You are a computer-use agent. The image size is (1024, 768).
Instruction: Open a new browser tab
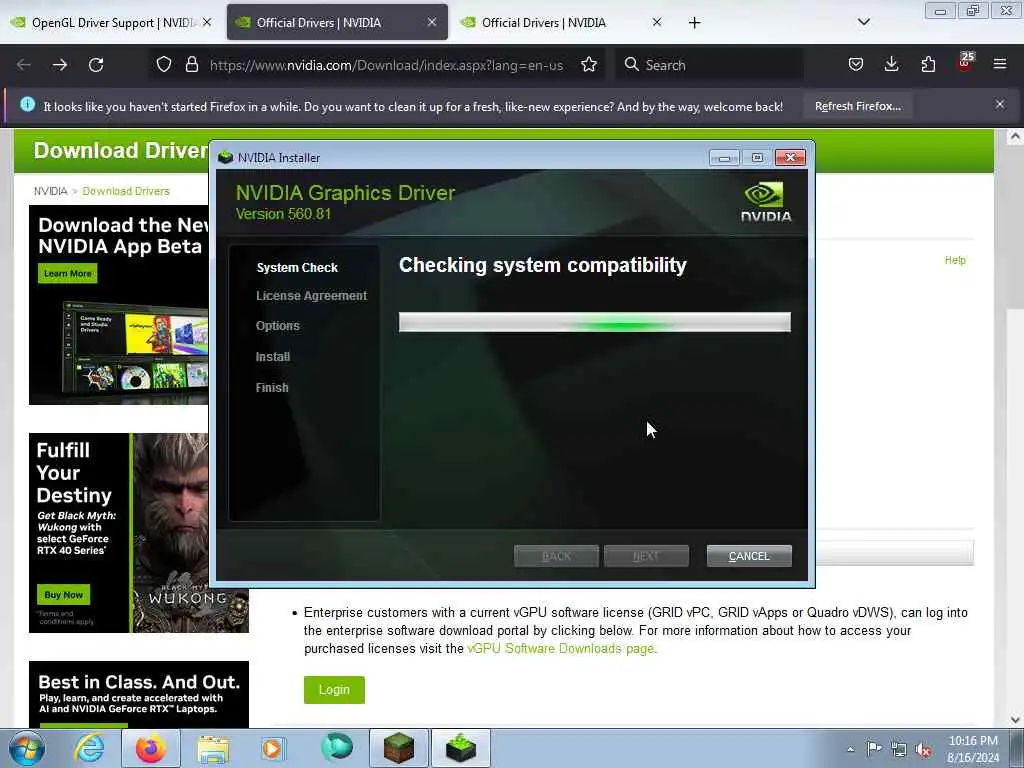pyautogui.click(x=694, y=23)
